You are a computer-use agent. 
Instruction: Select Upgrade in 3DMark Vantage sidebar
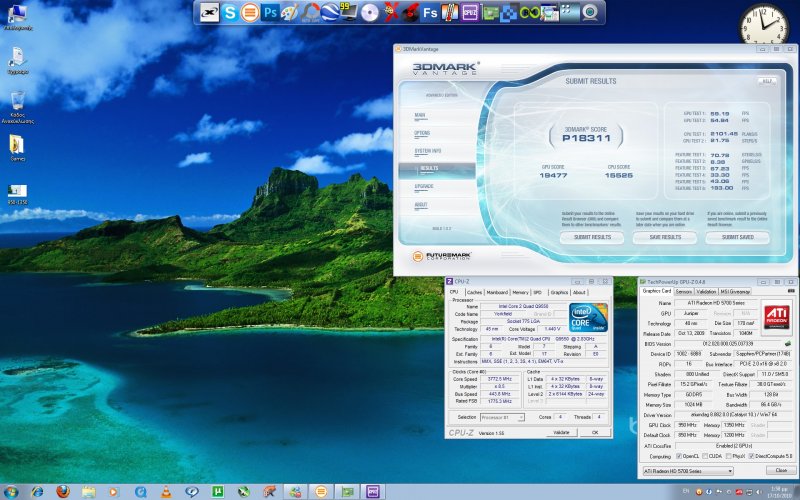click(x=424, y=187)
